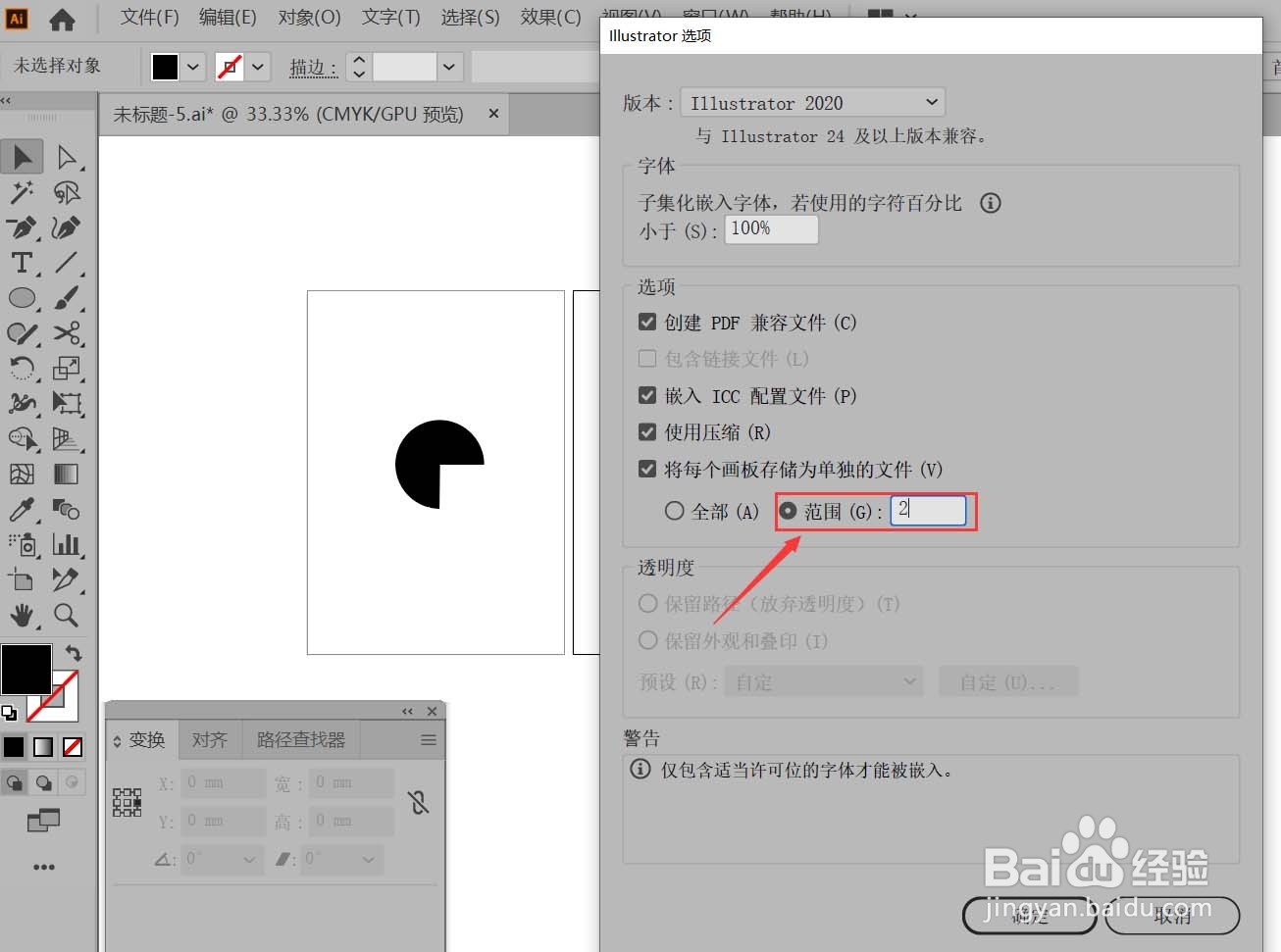The image size is (1281, 952).
Task: Set fill mode to None
Action: (x=73, y=747)
